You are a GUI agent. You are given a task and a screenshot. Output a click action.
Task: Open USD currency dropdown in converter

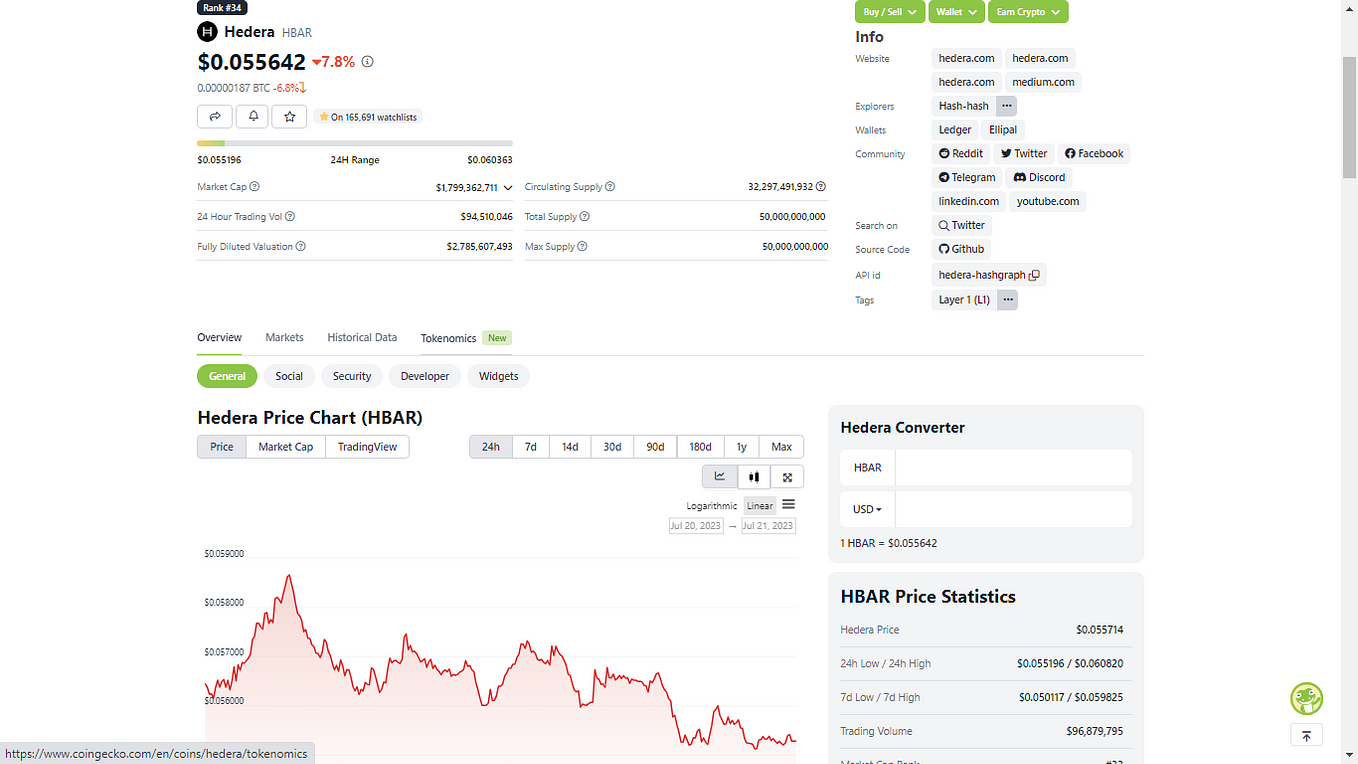[867, 509]
